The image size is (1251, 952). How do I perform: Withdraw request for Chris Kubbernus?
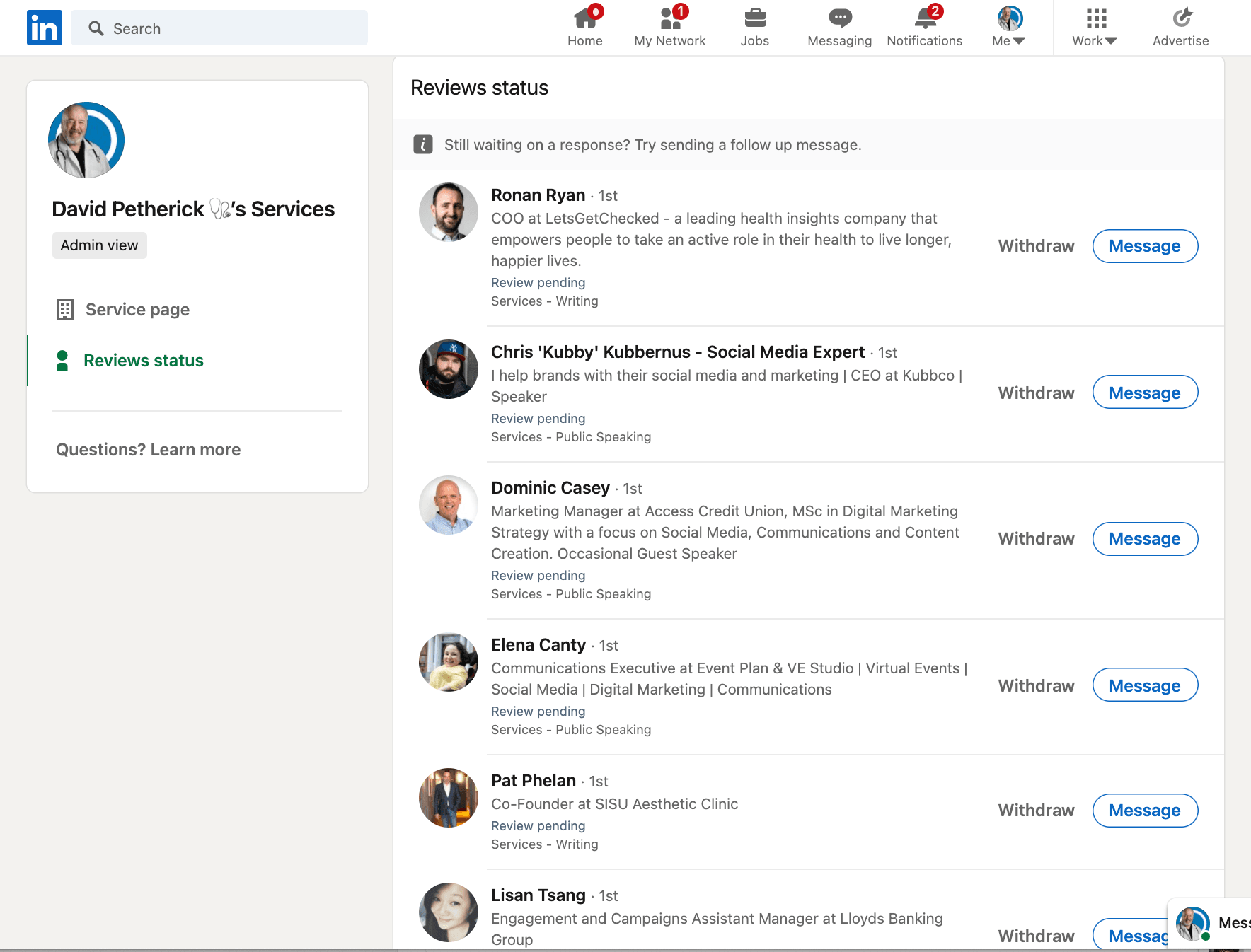[1036, 393]
